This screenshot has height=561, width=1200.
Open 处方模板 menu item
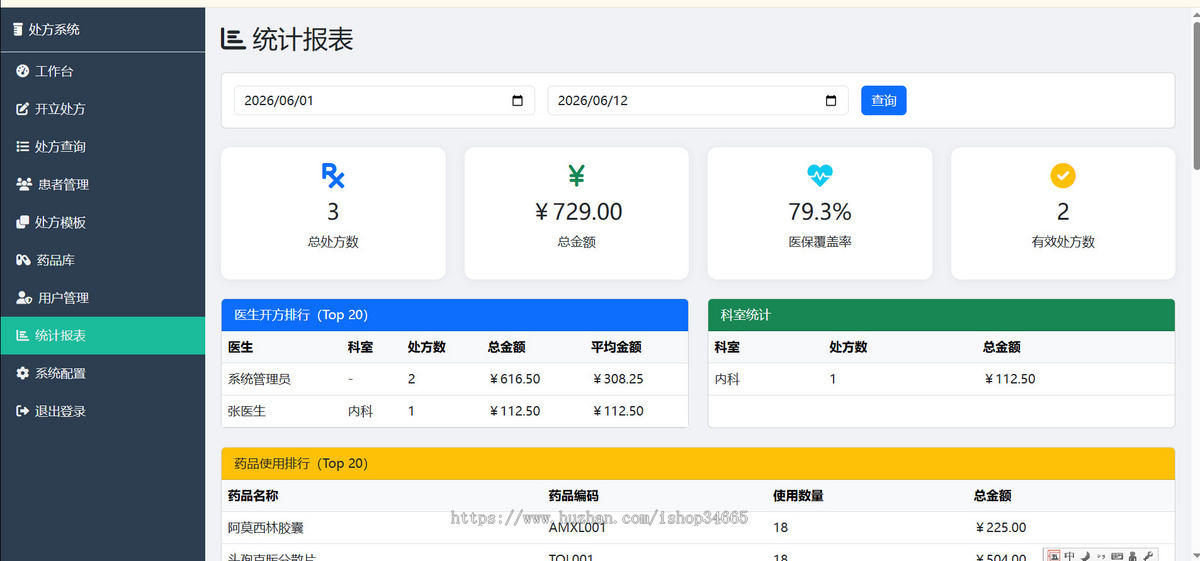(103, 222)
